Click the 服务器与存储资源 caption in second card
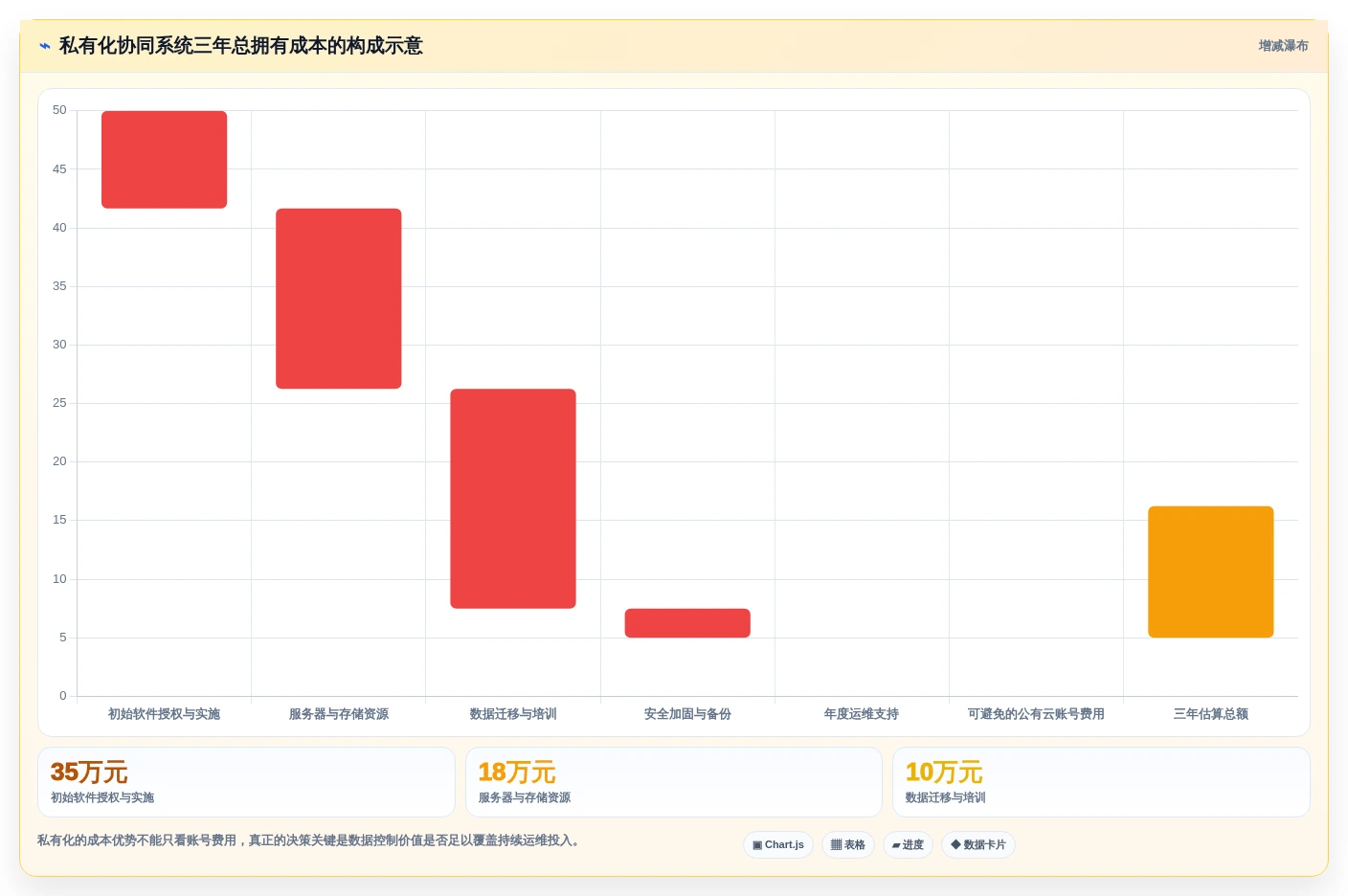The height and width of the screenshot is (896, 1348). (525, 797)
